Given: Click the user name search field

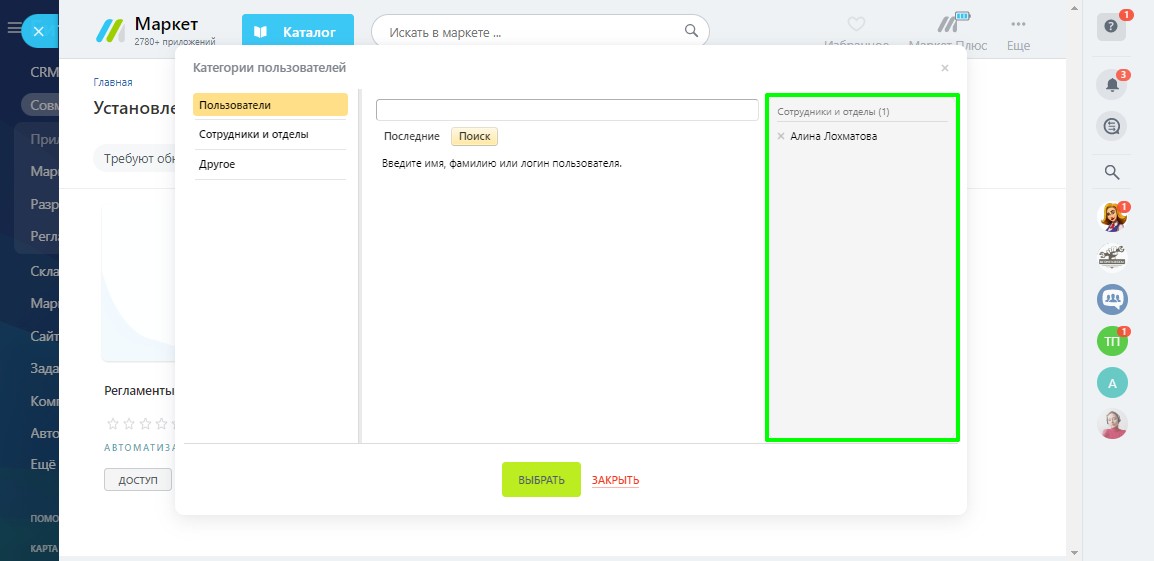Looking at the screenshot, I should pos(566,110).
